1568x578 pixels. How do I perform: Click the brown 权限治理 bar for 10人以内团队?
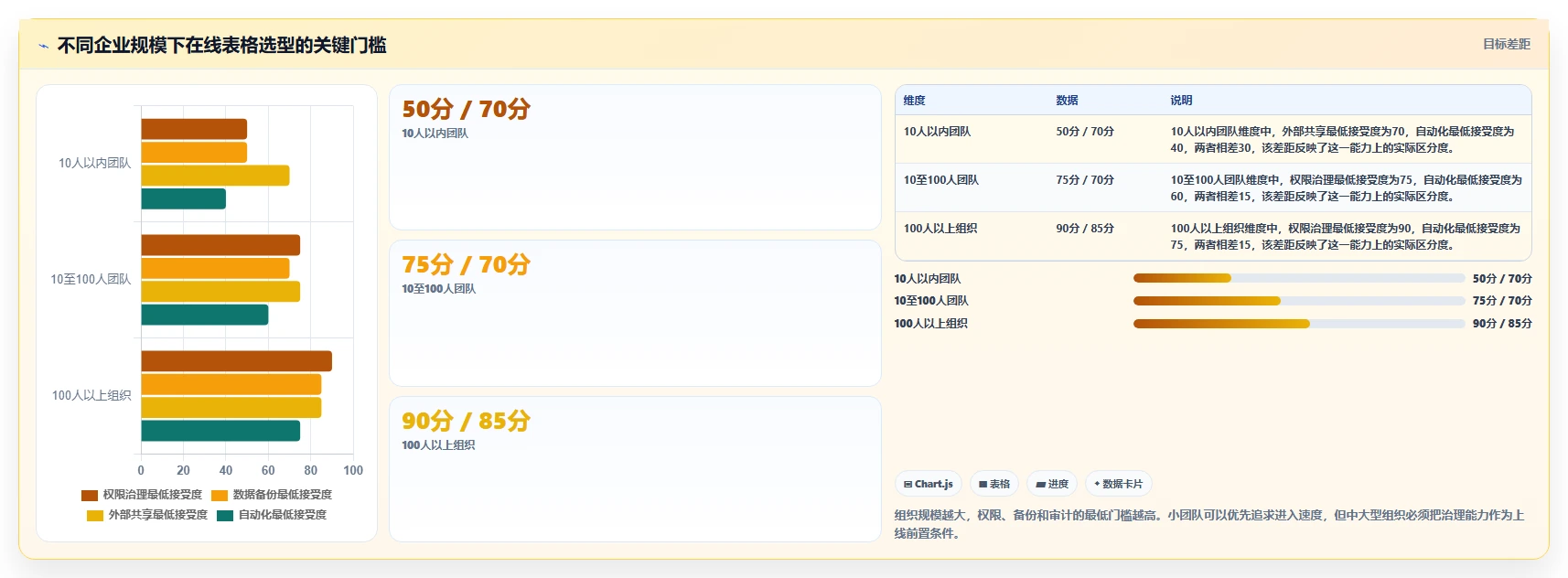[x=194, y=129]
